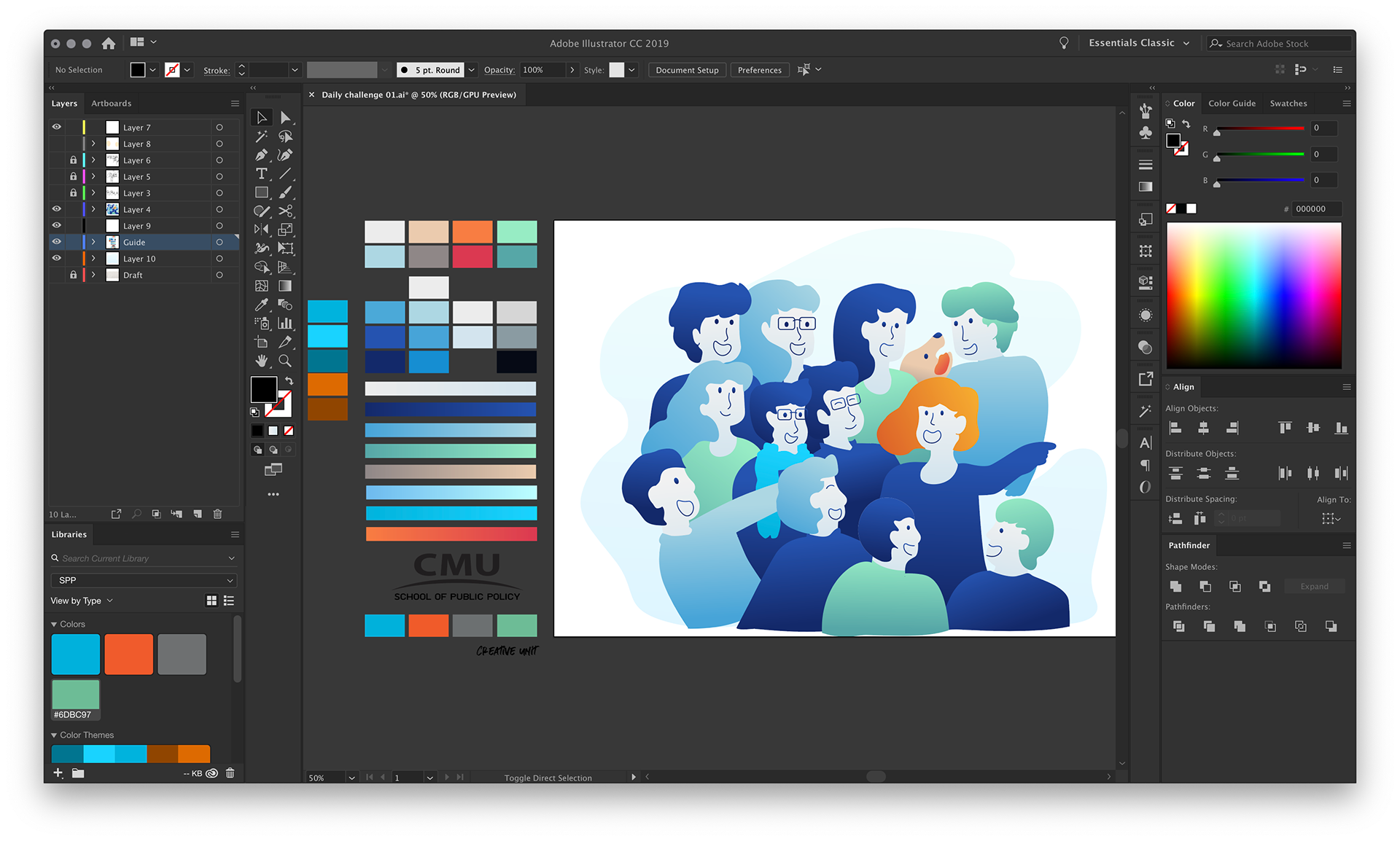Select the Zoom tool in toolbar
Viewport: 1400px width, 841px height.
pyautogui.click(x=285, y=361)
